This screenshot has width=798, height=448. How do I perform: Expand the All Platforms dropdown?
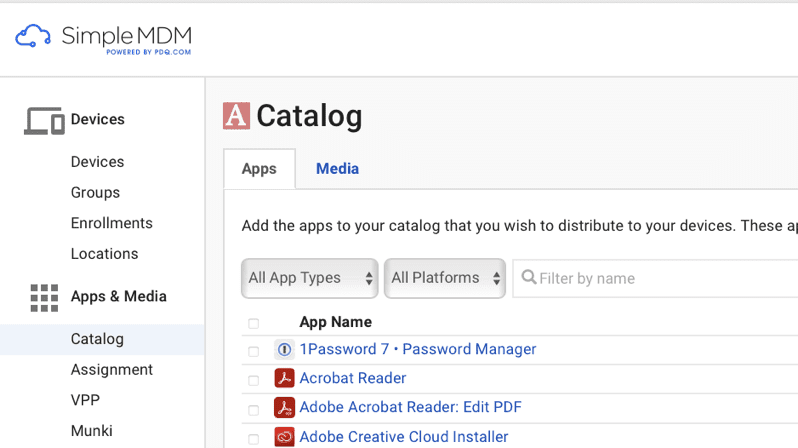(444, 278)
